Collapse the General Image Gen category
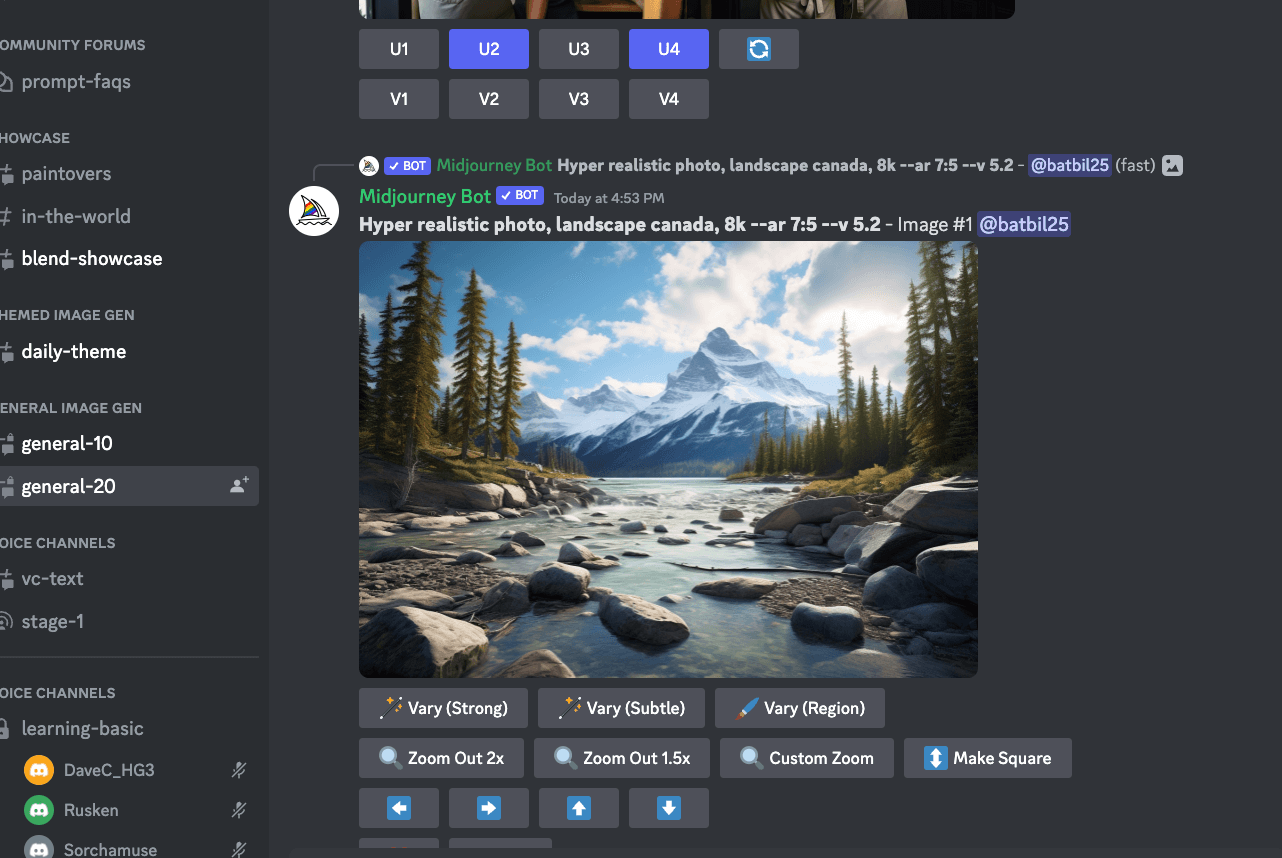The height and width of the screenshot is (858, 1282). pyautogui.click(x=71, y=408)
